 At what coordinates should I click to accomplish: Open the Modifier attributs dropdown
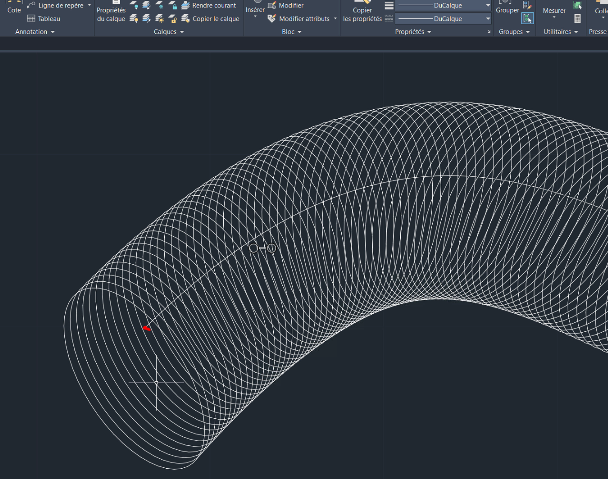336,18
